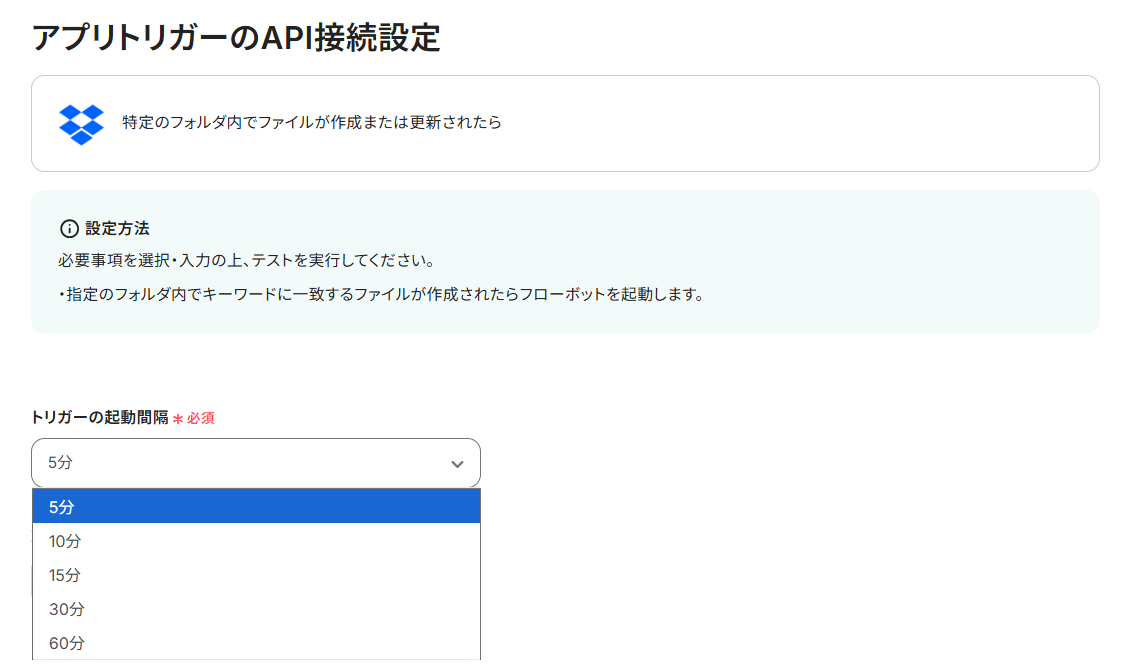The image size is (1131, 667).
Task: Click the 設定方法 heading
Action: tap(117, 229)
